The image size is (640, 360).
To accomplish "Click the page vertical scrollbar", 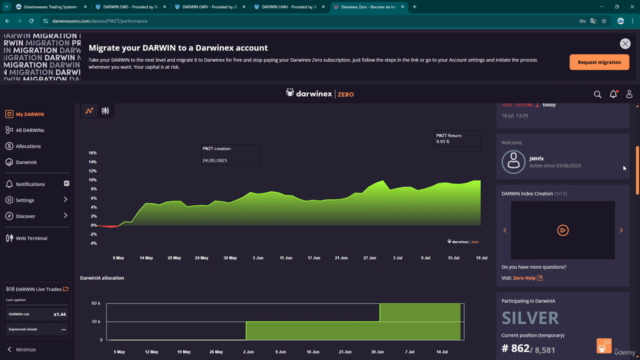I will [637, 170].
